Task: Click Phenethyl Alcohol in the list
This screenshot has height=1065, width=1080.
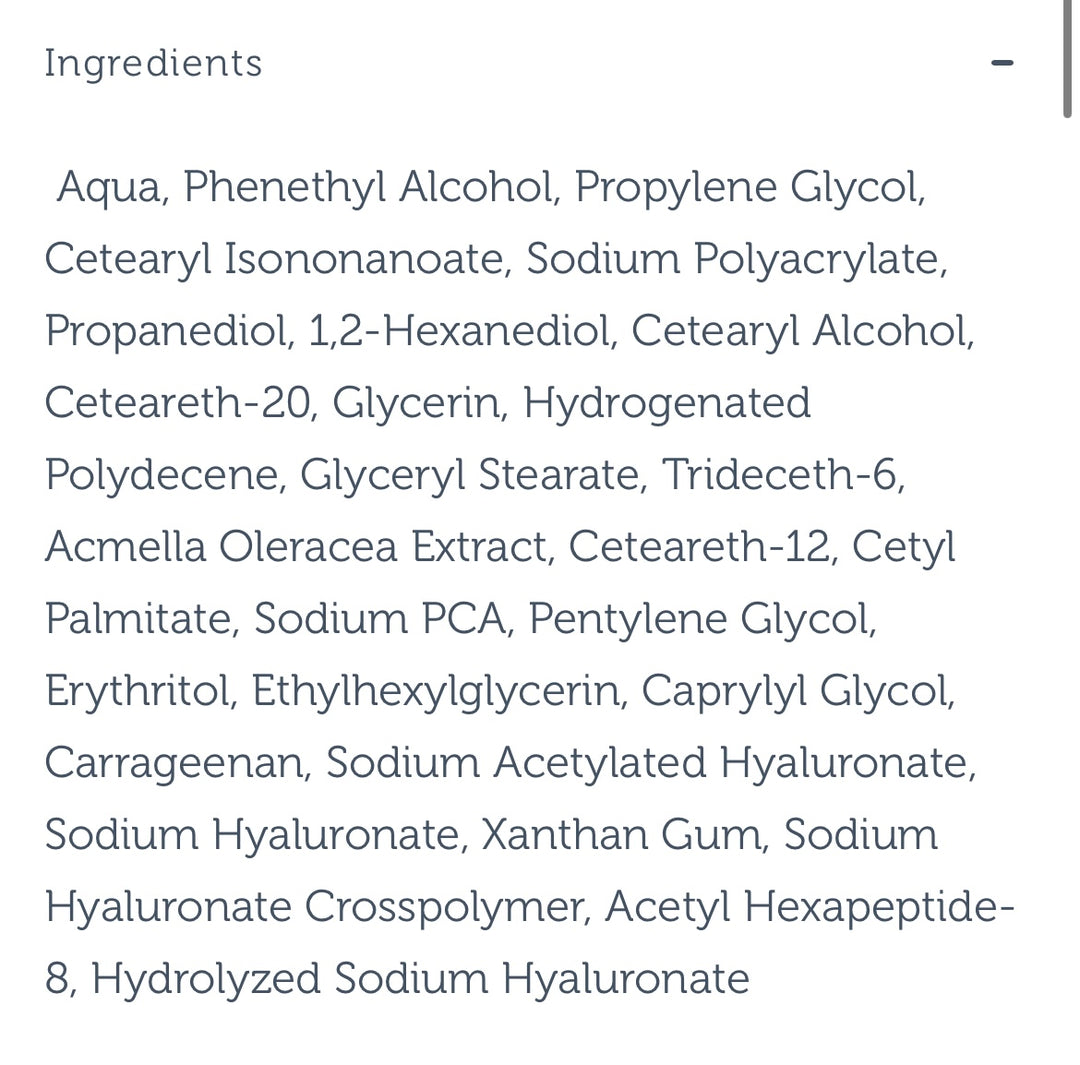Action: pyautogui.click(x=368, y=187)
